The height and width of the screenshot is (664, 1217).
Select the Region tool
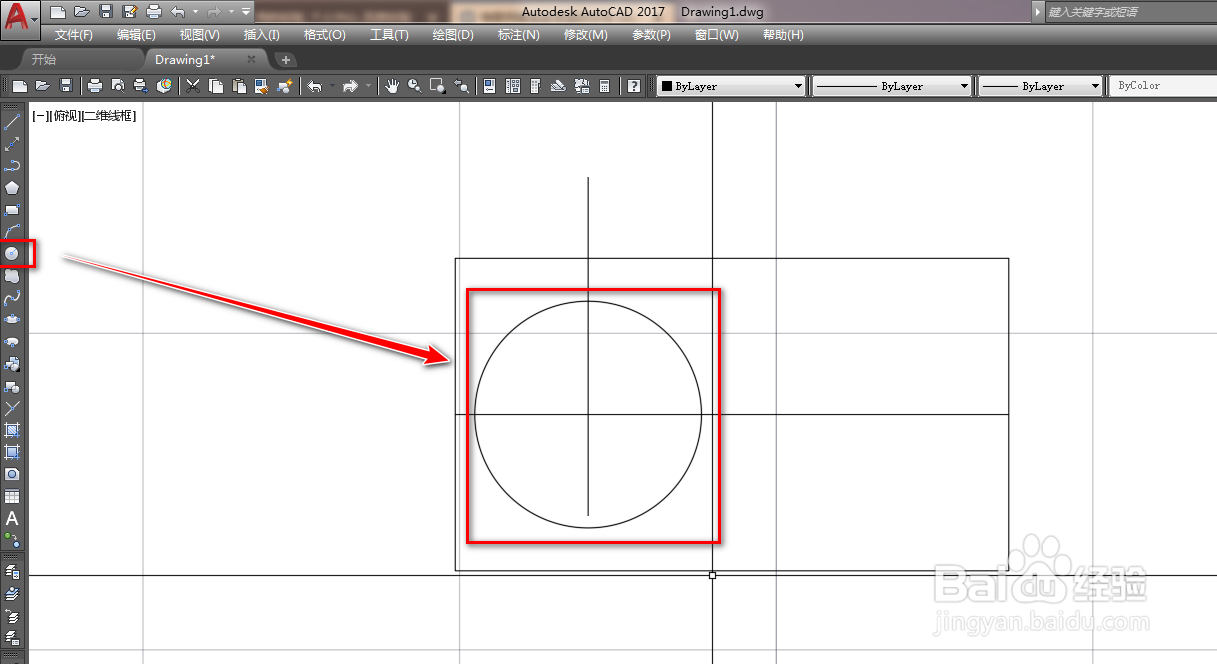tap(12, 474)
